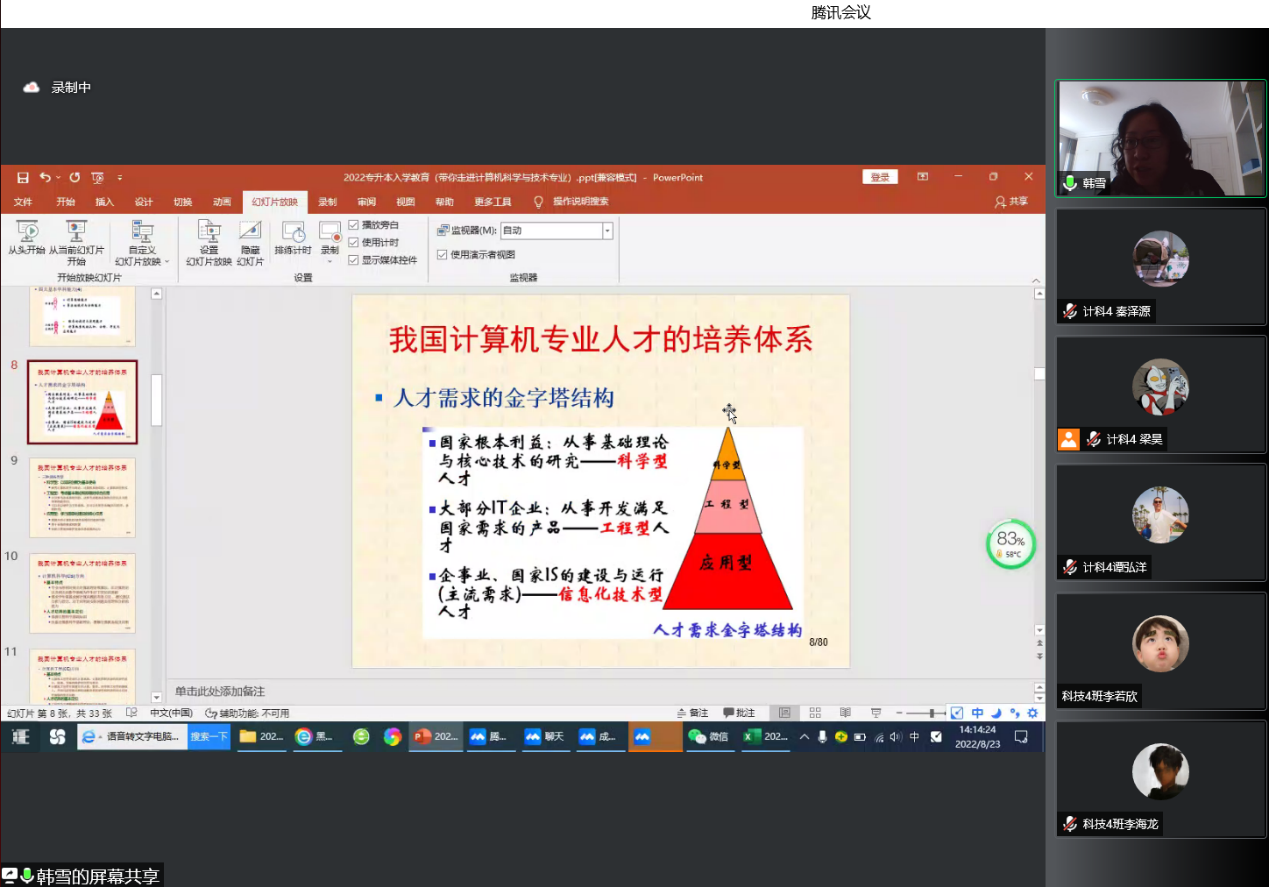The width and height of the screenshot is (1269, 887).
Task: Click Share (共享) in the ribbon
Action: [1011, 202]
